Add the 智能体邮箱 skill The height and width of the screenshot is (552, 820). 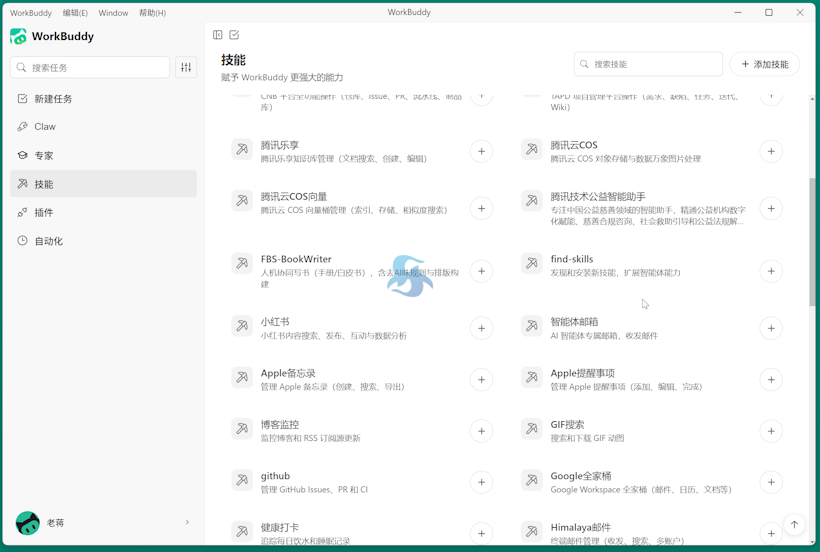771,328
